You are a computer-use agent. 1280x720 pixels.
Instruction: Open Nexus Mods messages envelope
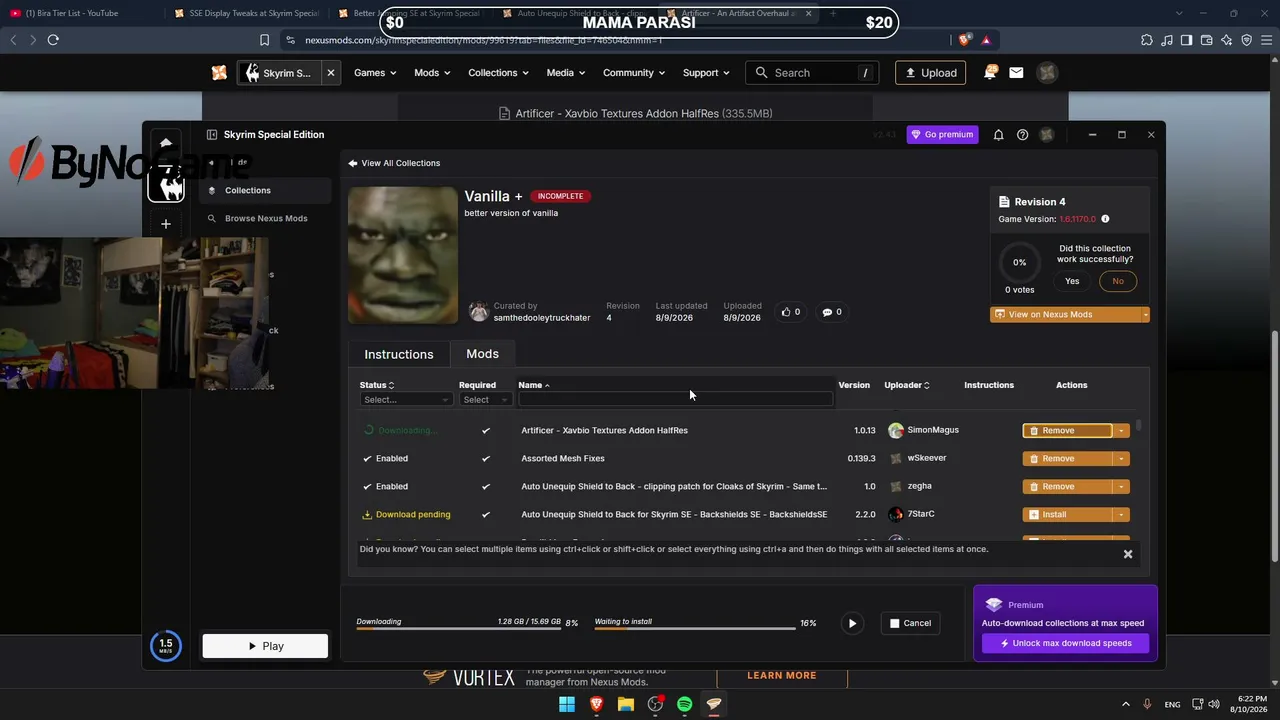pos(1016,73)
